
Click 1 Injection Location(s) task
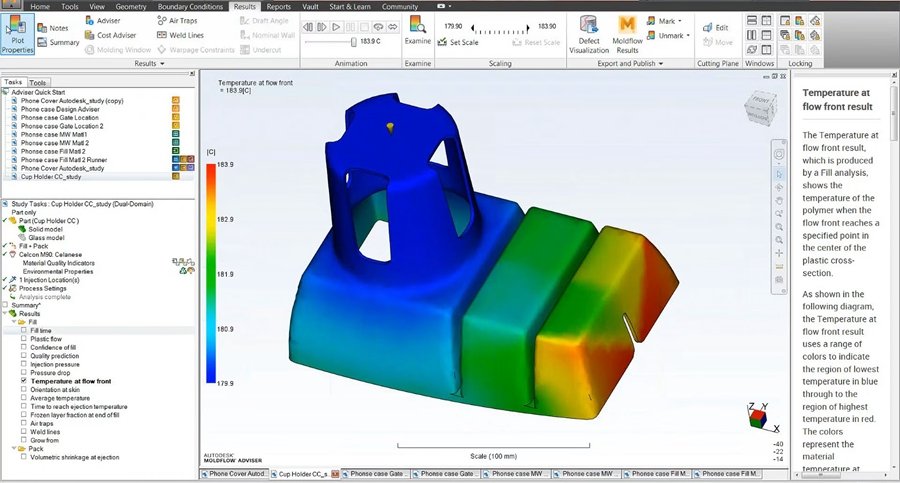point(49,280)
